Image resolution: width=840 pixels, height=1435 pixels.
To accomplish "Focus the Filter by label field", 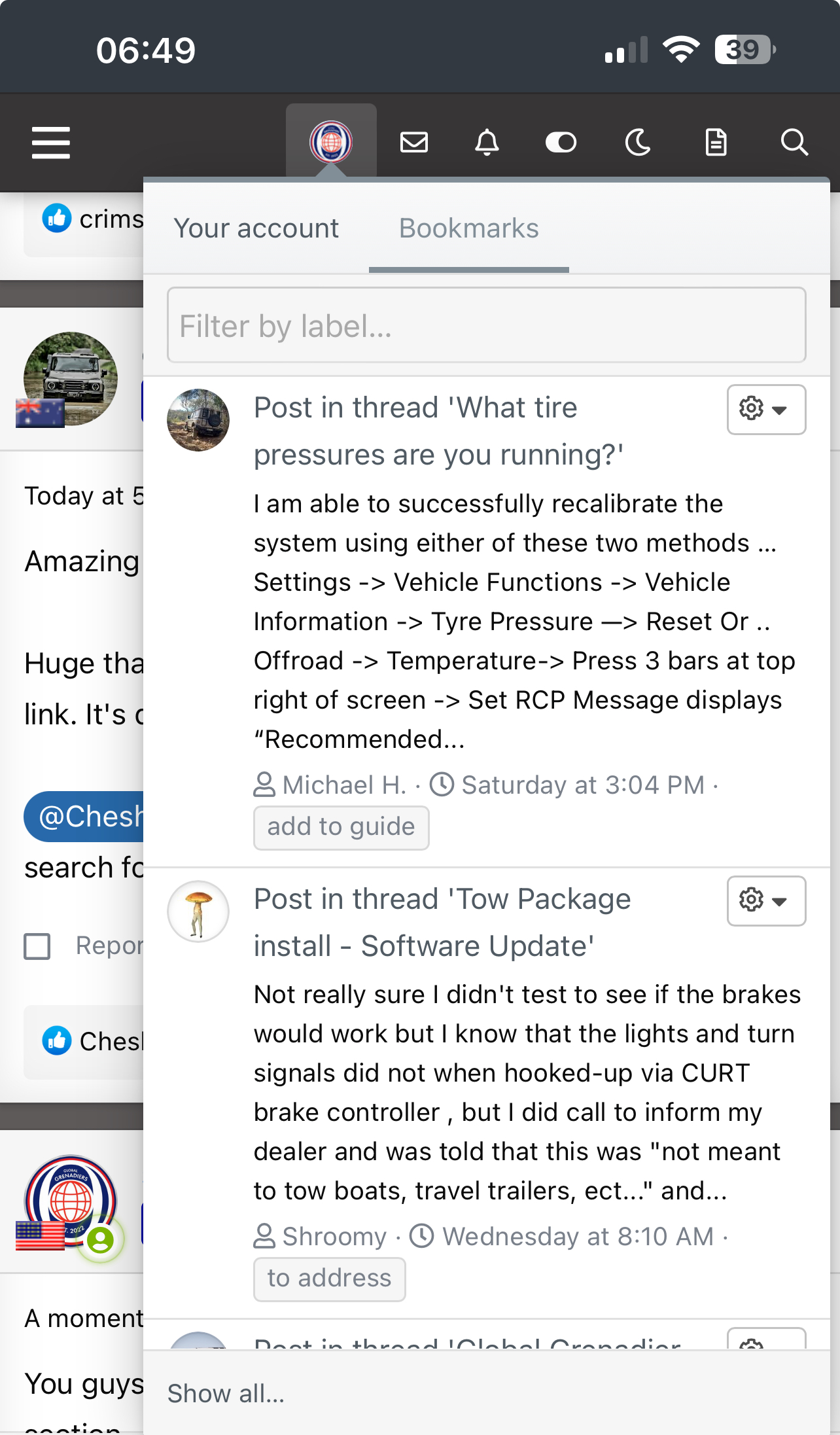I will coord(487,325).
